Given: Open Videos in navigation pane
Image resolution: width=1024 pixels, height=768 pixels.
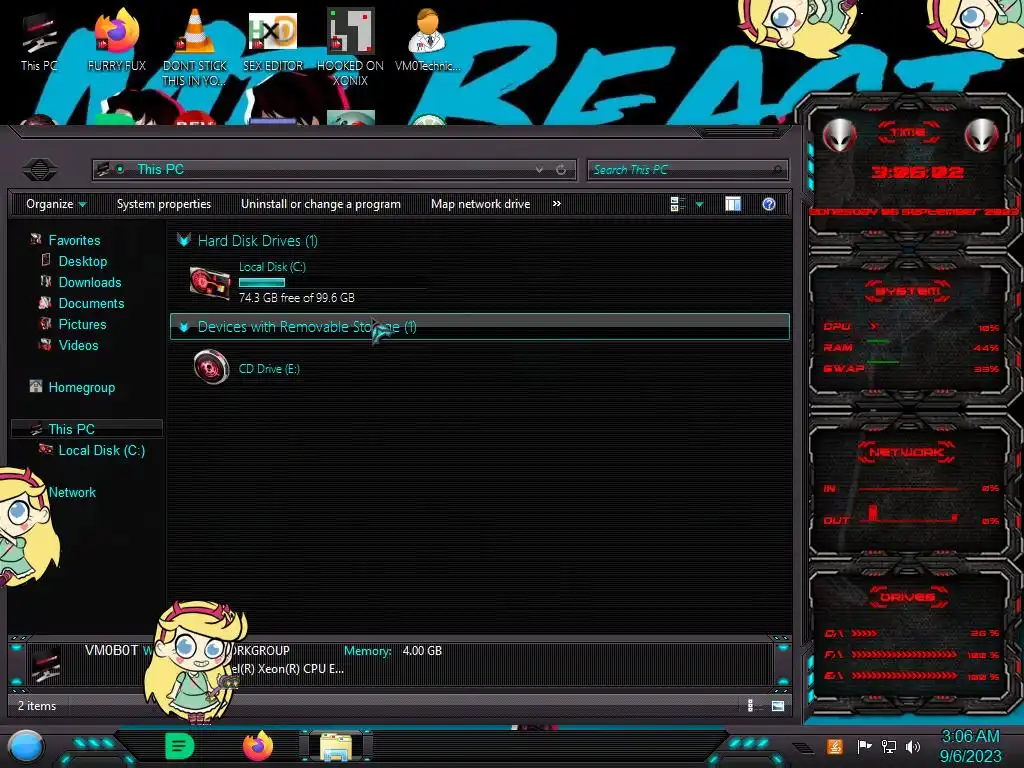Looking at the screenshot, I should (78, 345).
